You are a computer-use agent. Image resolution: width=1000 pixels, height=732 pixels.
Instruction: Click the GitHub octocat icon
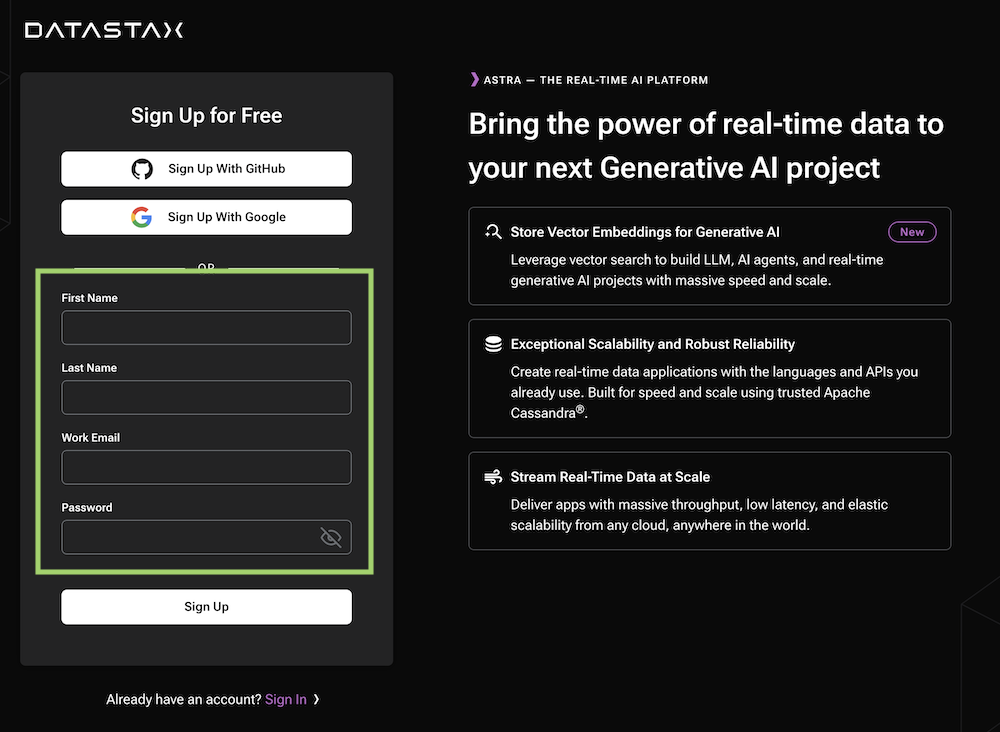[x=142, y=169]
